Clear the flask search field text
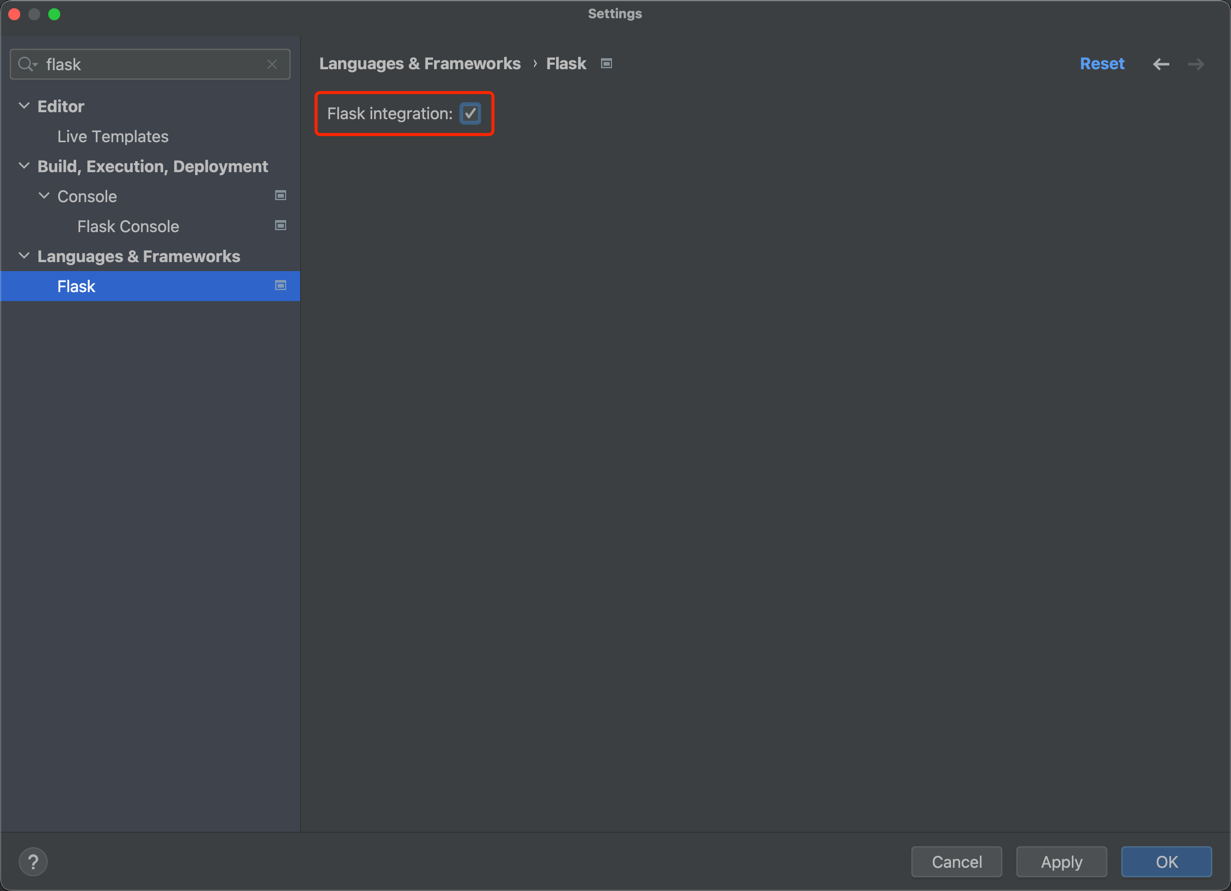Viewport: 1231px width, 891px height. (272, 64)
